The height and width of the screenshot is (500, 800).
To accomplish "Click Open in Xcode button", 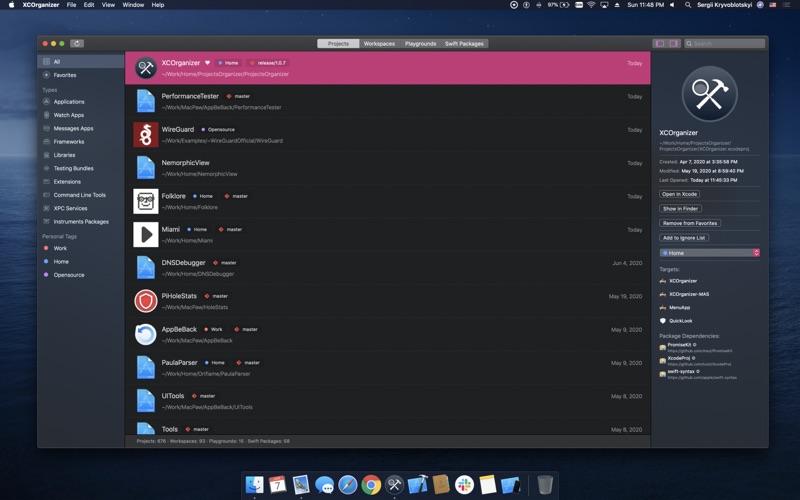I will pos(679,194).
